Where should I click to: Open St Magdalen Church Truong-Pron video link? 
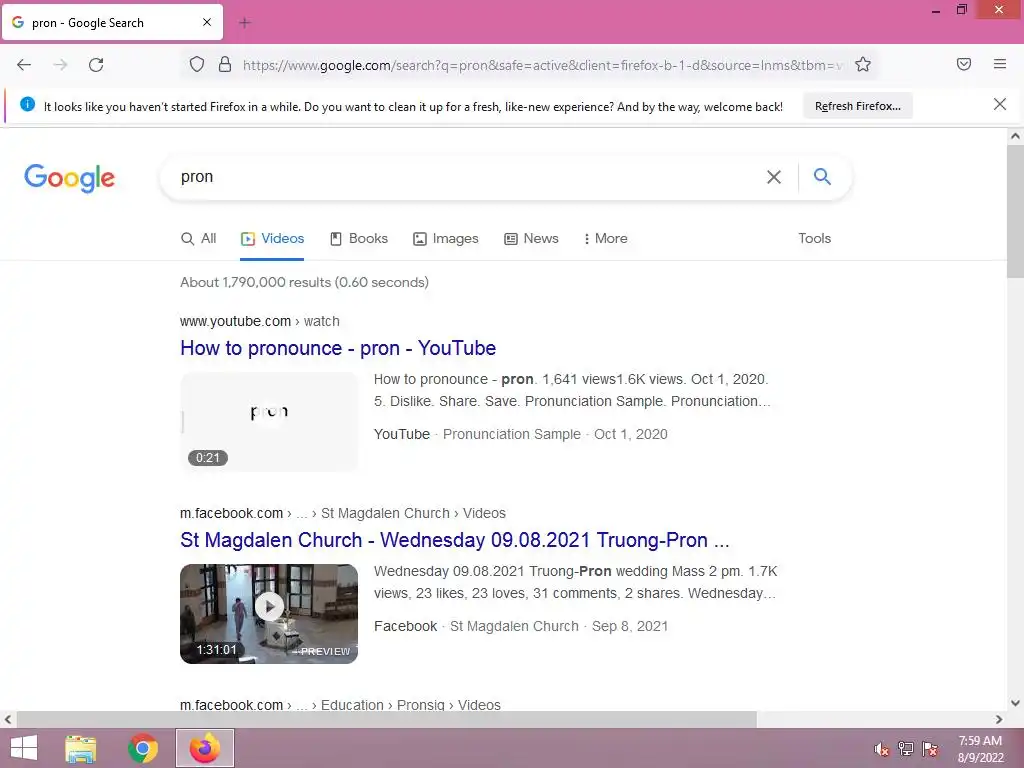(455, 540)
